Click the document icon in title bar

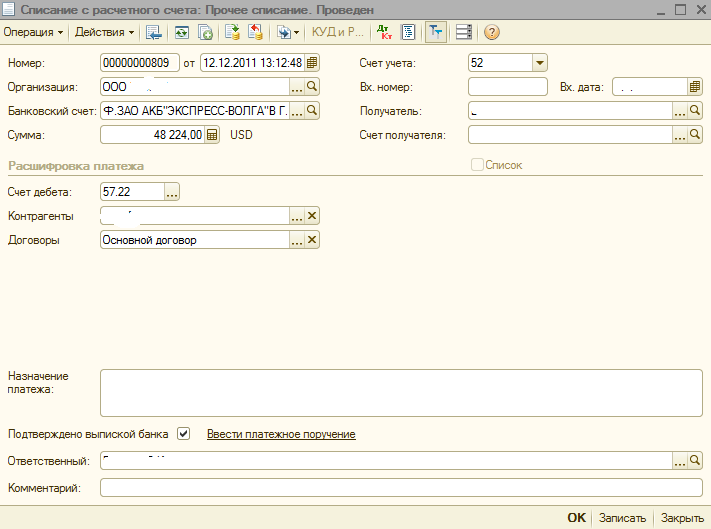click(x=9, y=9)
